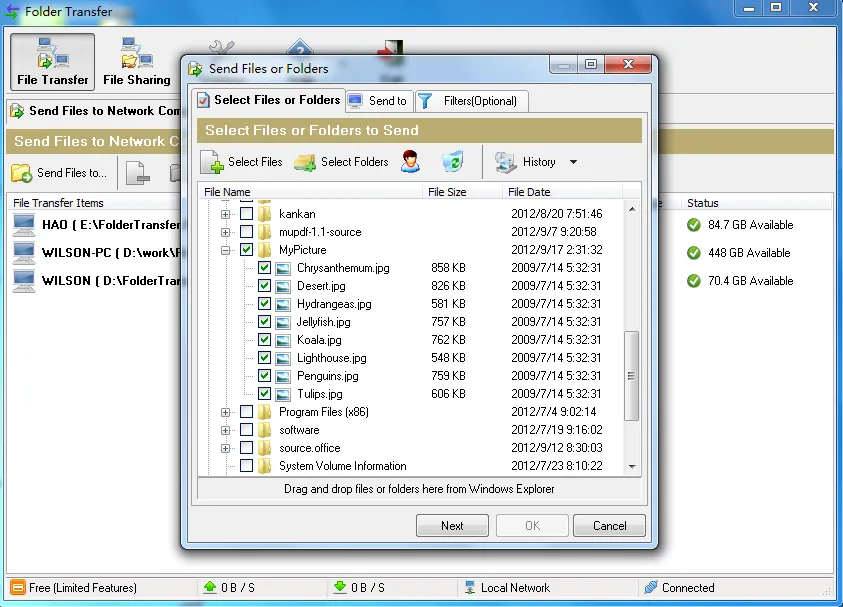
Task: Switch to Select Files or Folders tab
Action: 269,101
